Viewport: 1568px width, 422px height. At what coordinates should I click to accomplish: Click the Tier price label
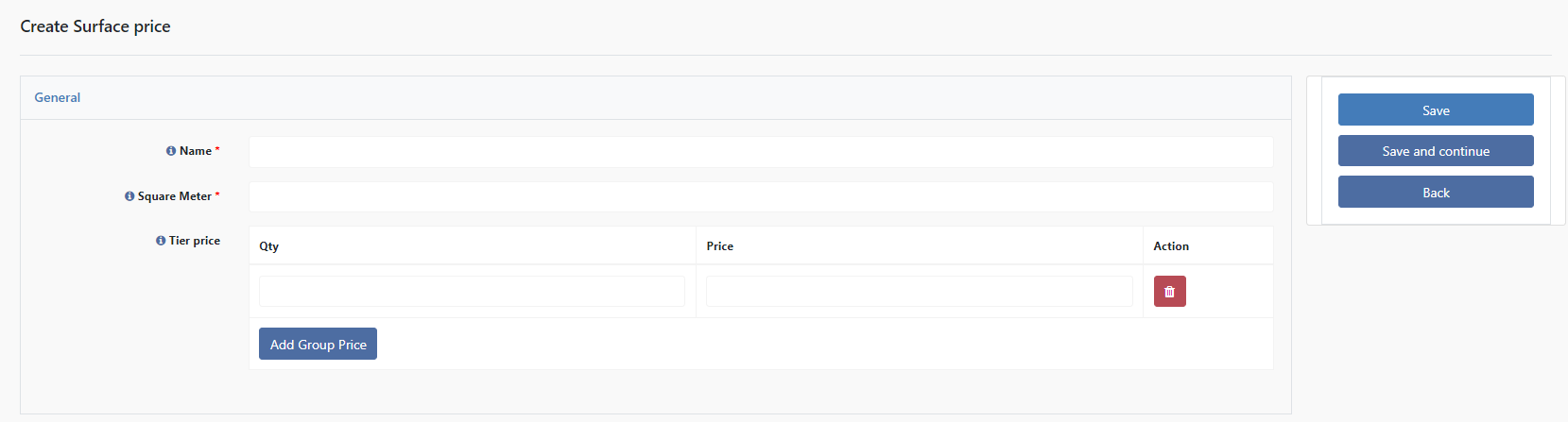pos(195,241)
